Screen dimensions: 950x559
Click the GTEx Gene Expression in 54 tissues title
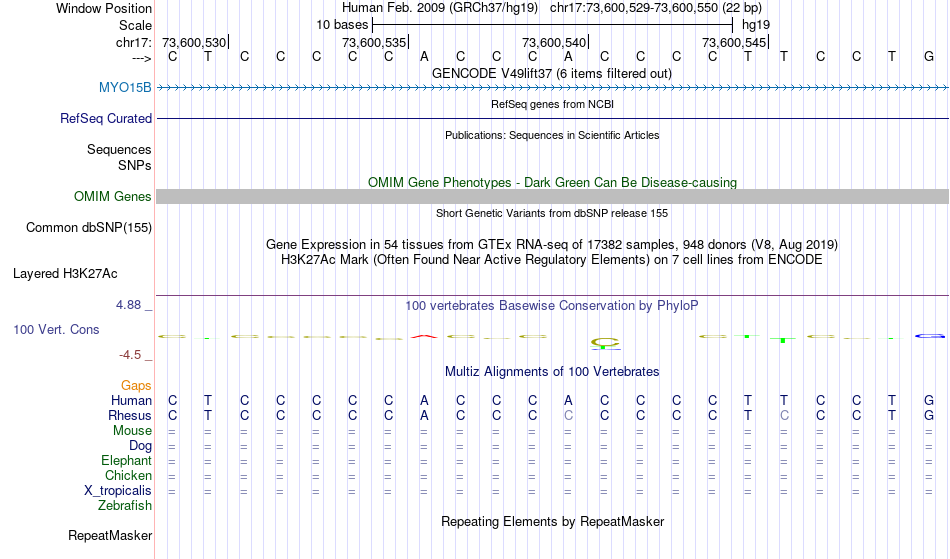[552, 245]
